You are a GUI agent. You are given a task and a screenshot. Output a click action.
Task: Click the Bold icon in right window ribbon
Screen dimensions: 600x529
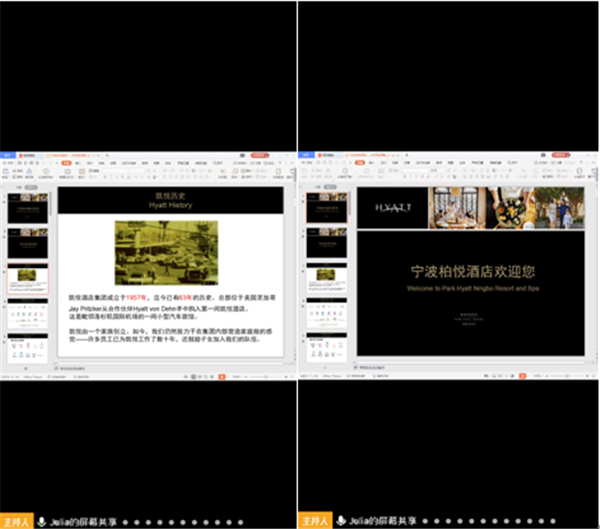(405, 177)
